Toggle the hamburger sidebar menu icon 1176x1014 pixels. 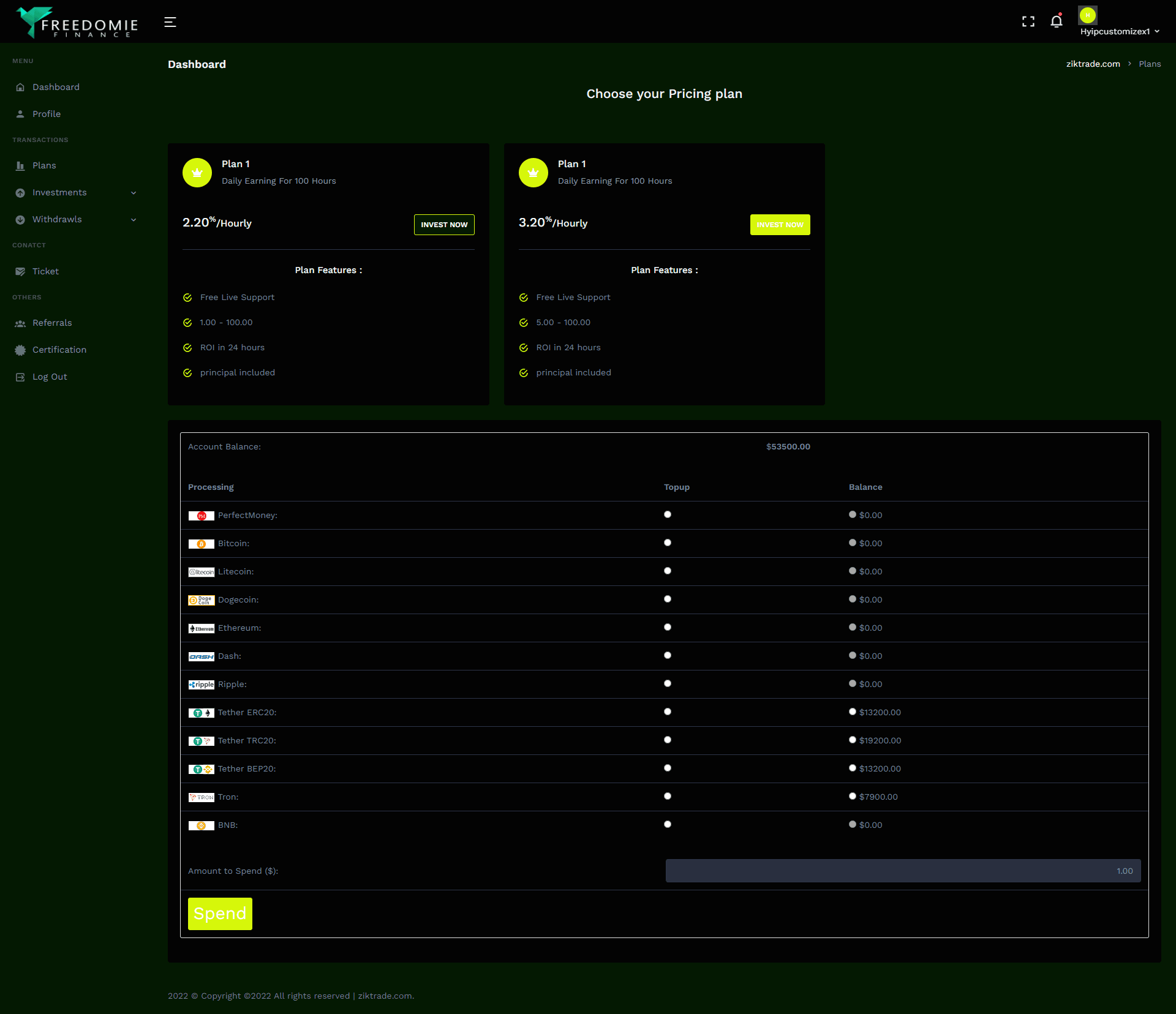(x=170, y=22)
